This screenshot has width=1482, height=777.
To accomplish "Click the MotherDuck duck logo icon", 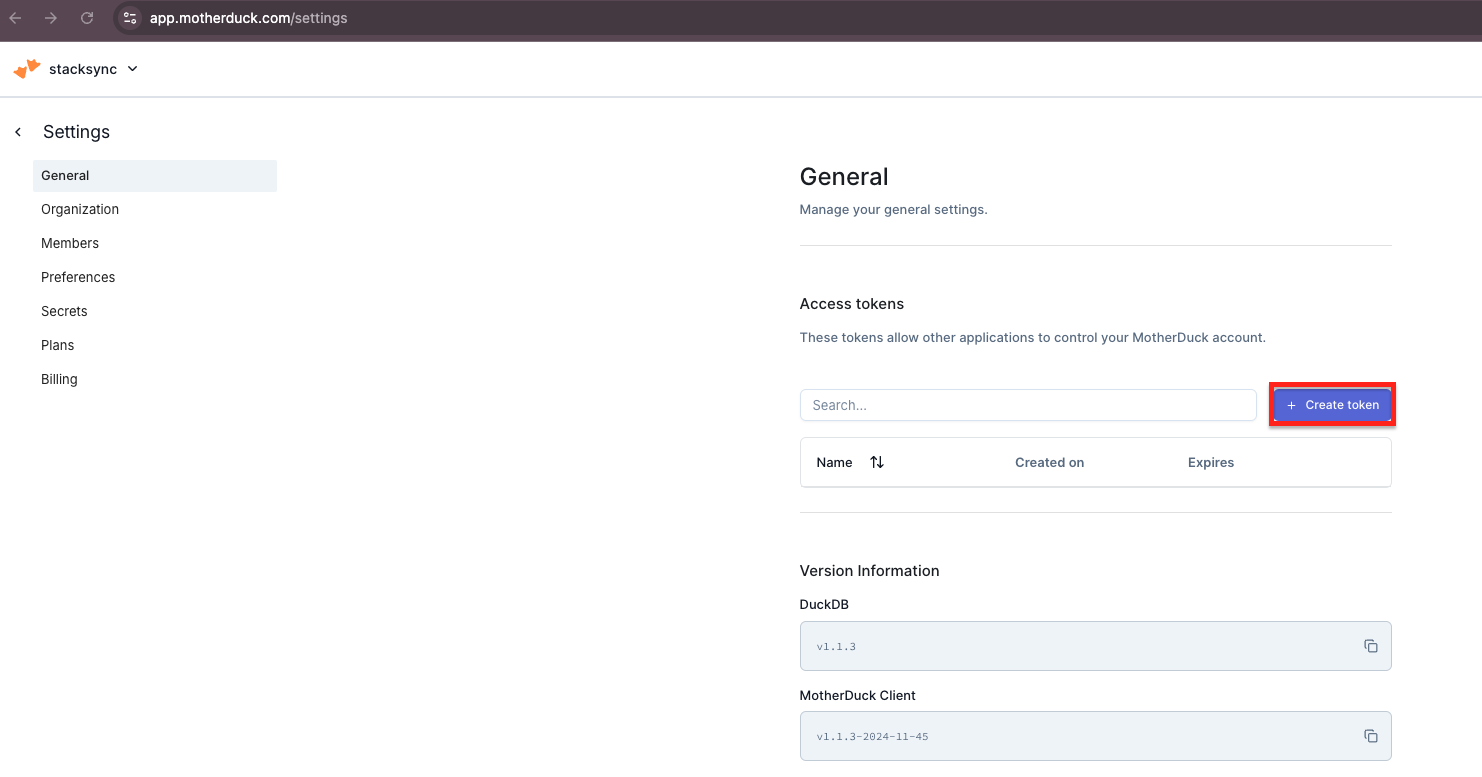I will [27, 69].
